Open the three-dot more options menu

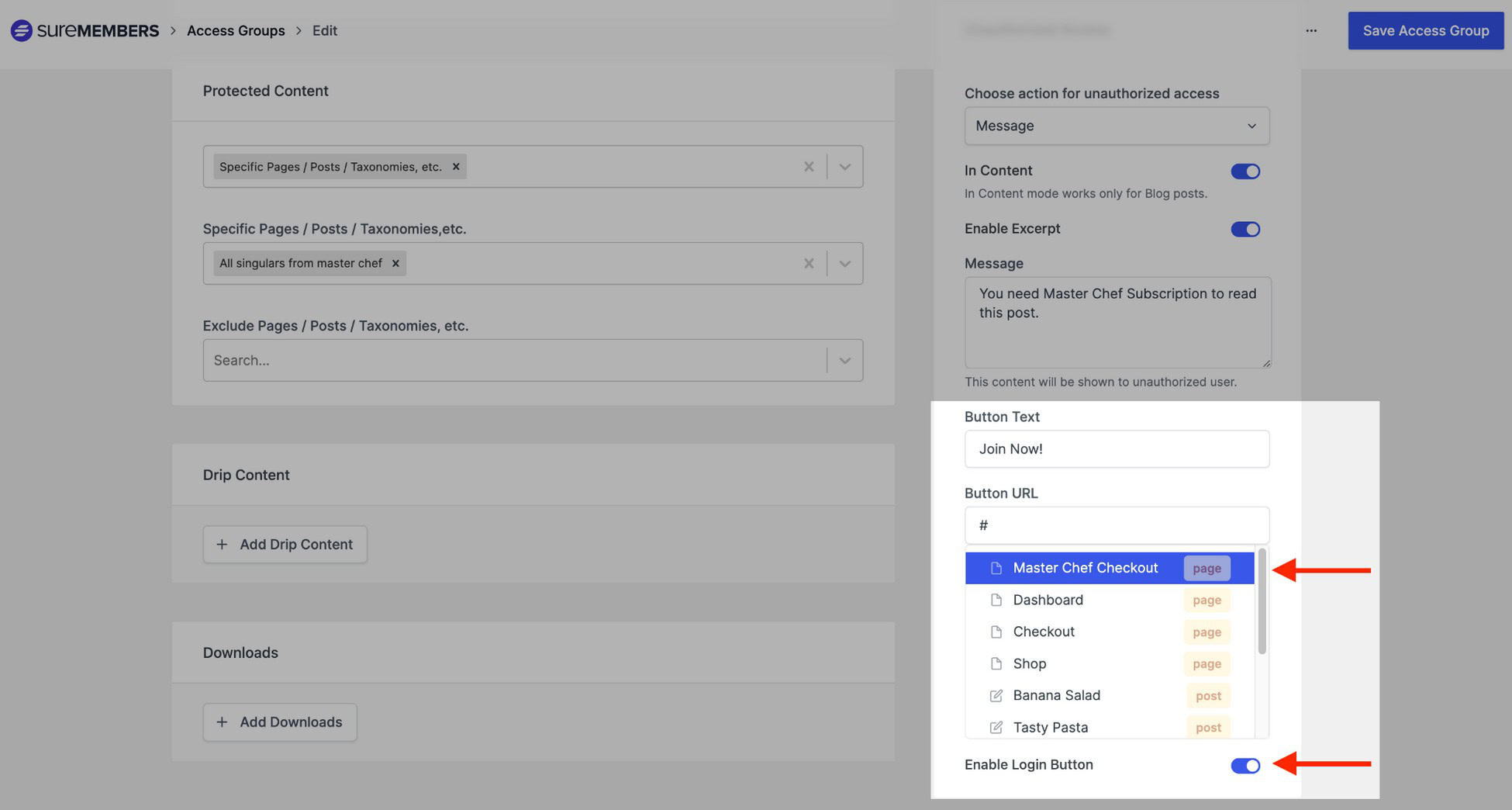[1311, 30]
